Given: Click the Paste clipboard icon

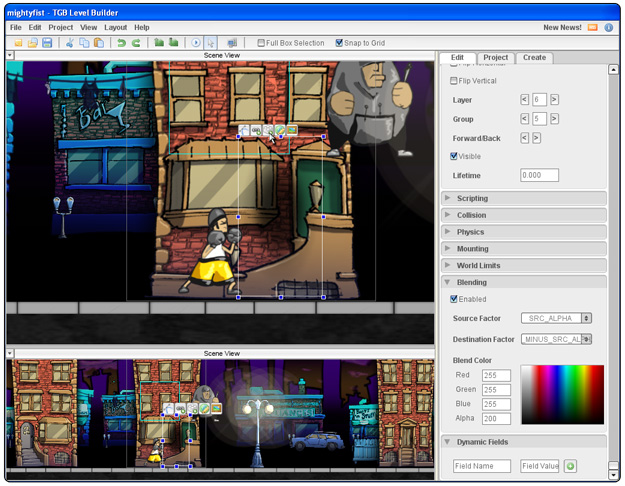Looking at the screenshot, I should [98, 43].
